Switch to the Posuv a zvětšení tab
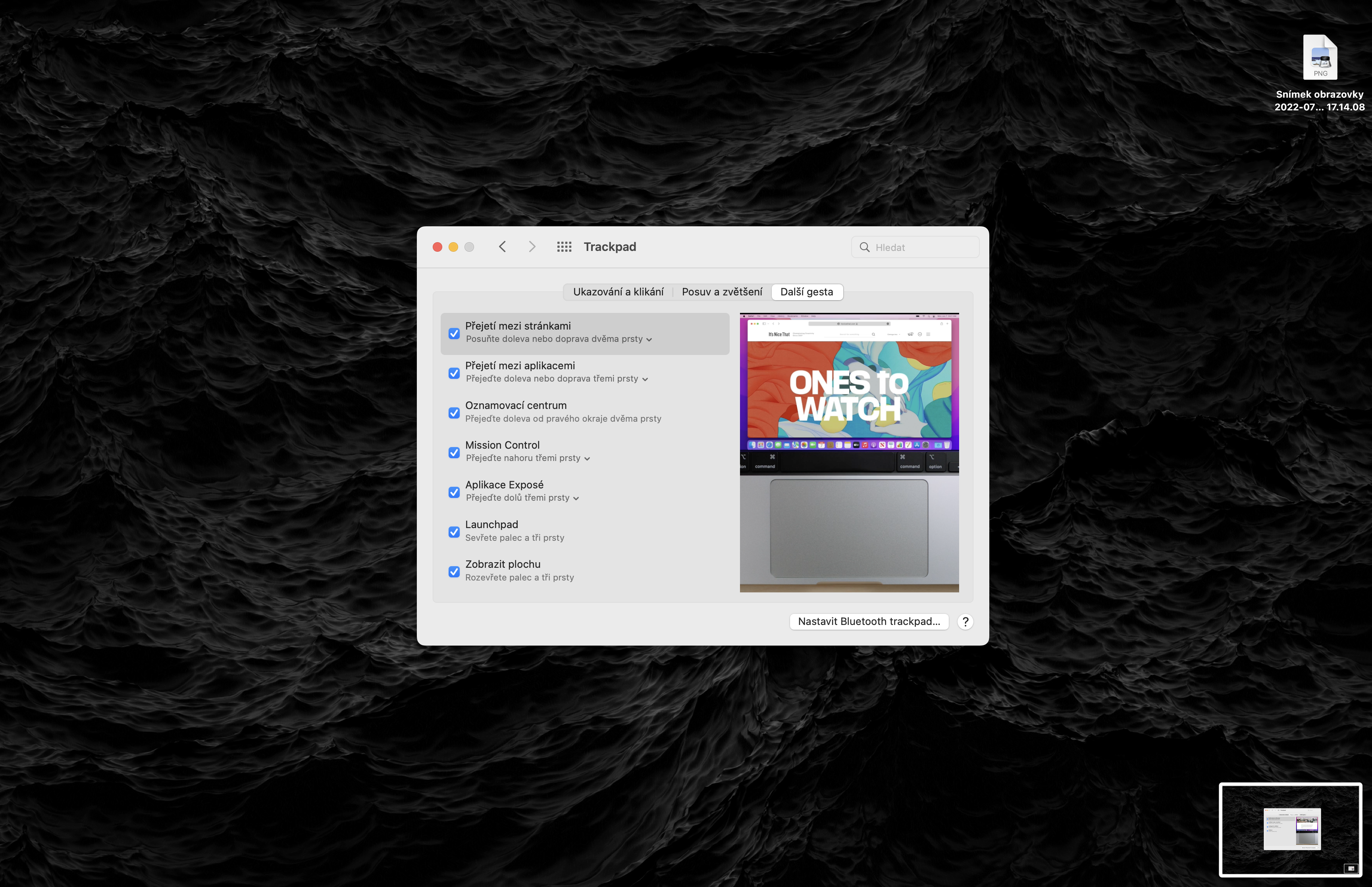Viewport: 1372px width, 887px height. pos(721,292)
